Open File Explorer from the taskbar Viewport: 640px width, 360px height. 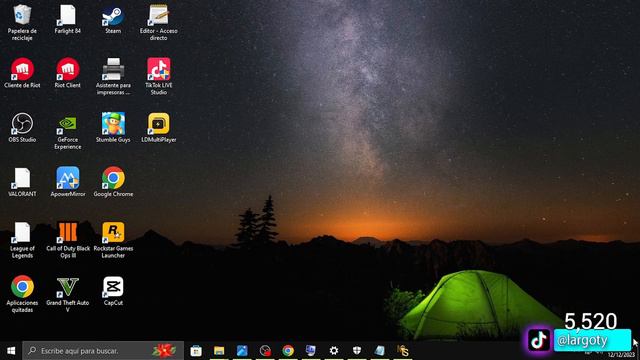(219, 351)
